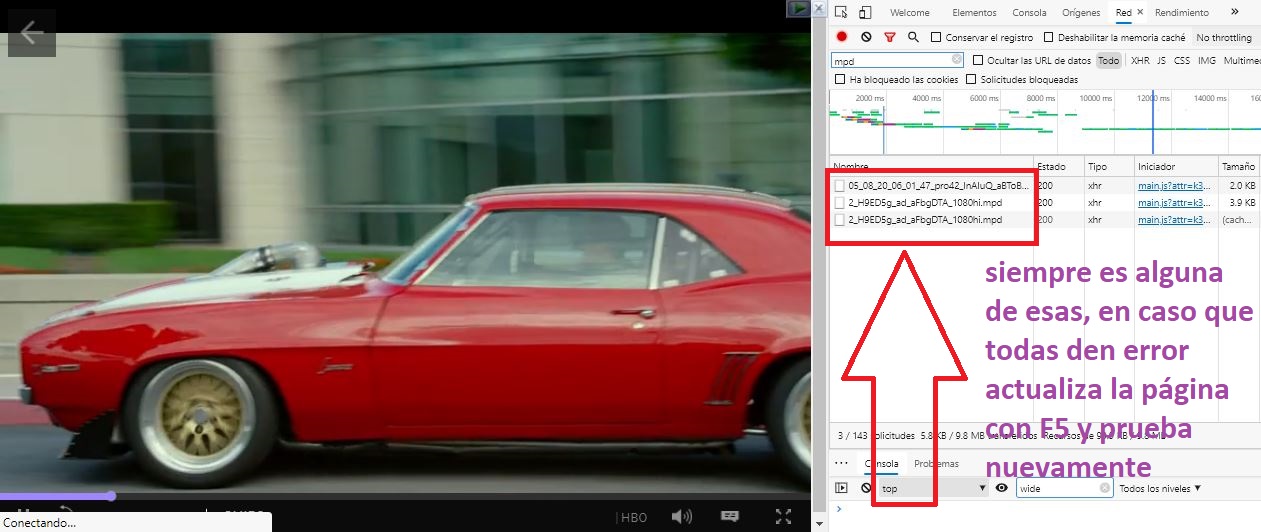The width and height of the screenshot is (1261, 532).
Task: Check Solicitudes bloqueadas
Action: (x=972, y=79)
